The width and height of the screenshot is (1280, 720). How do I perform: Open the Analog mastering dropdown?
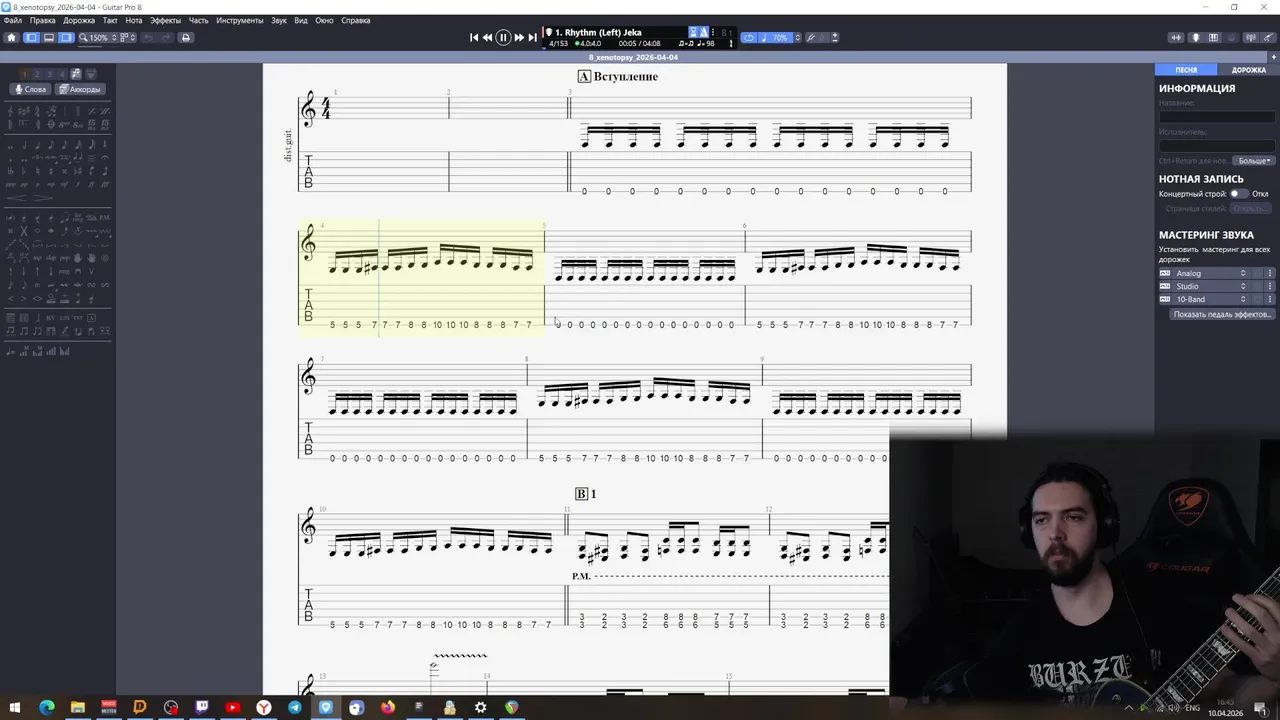point(1211,273)
